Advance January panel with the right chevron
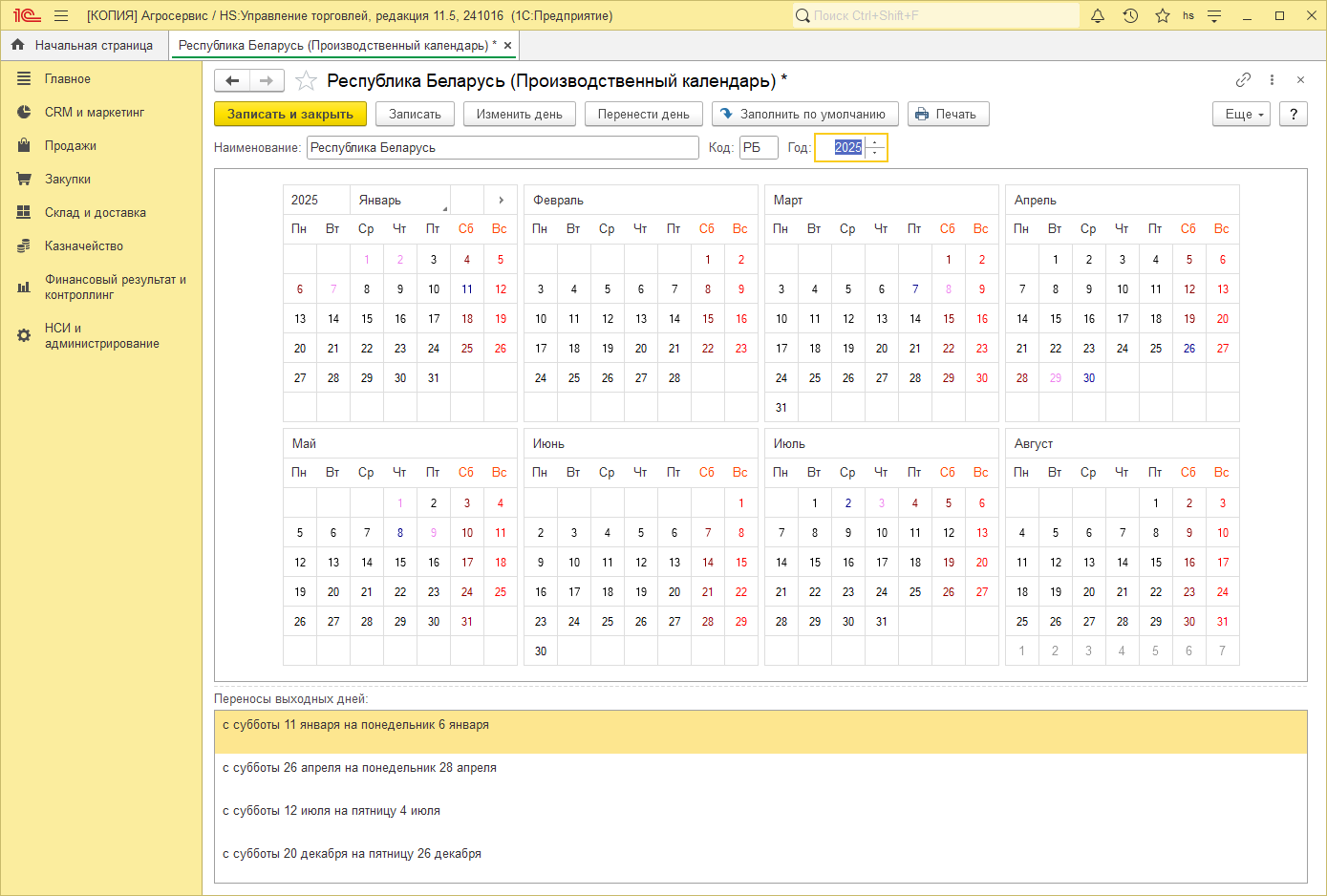Viewport: 1327px width, 896px height. tap(501, 200)
